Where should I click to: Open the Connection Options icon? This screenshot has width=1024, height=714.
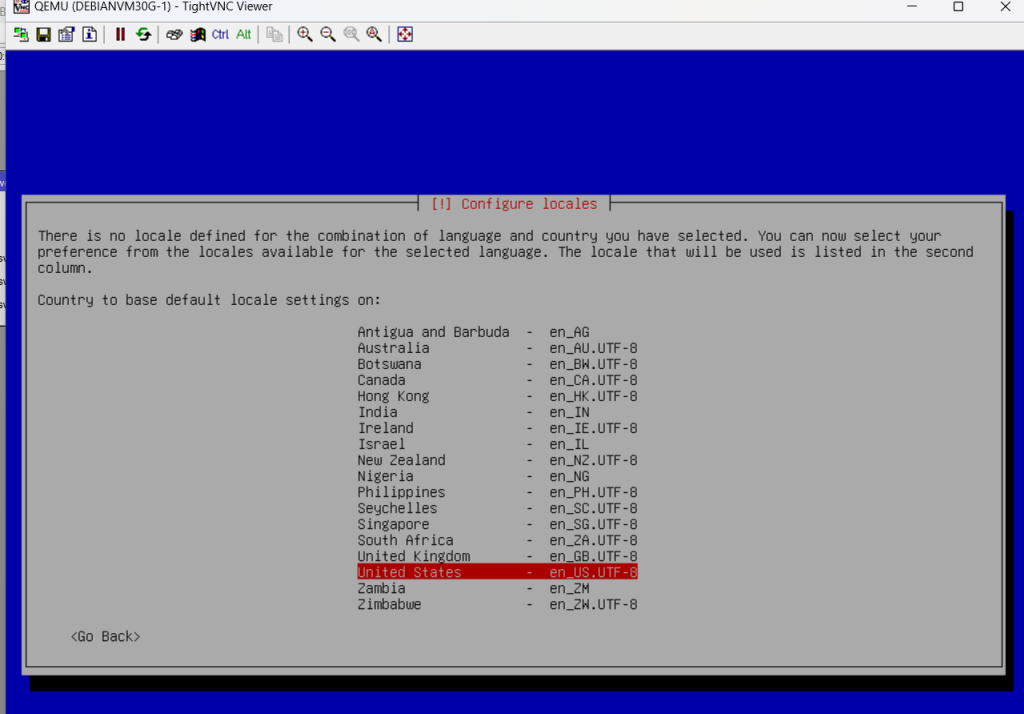(x=66, y=34)
